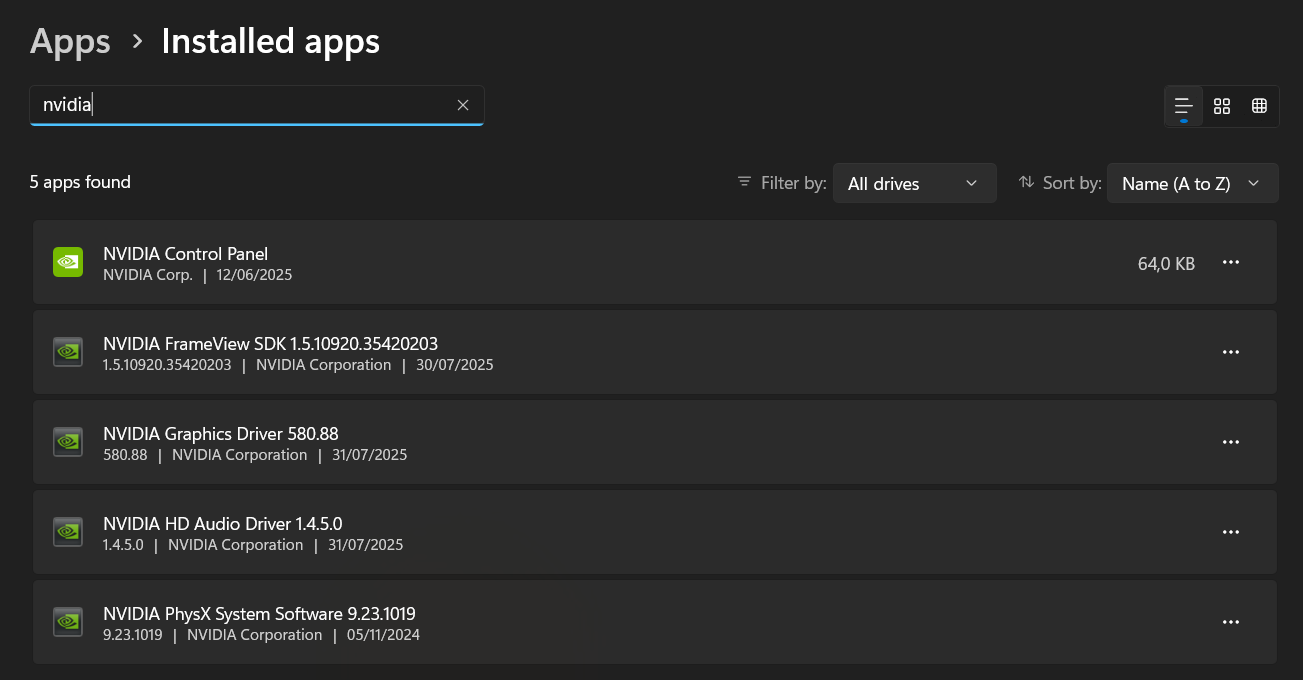This screenshot has width=1303, height=680.
Task: Open more options for NVIDIA FrameView SDK
Action: coord(1231,352)
